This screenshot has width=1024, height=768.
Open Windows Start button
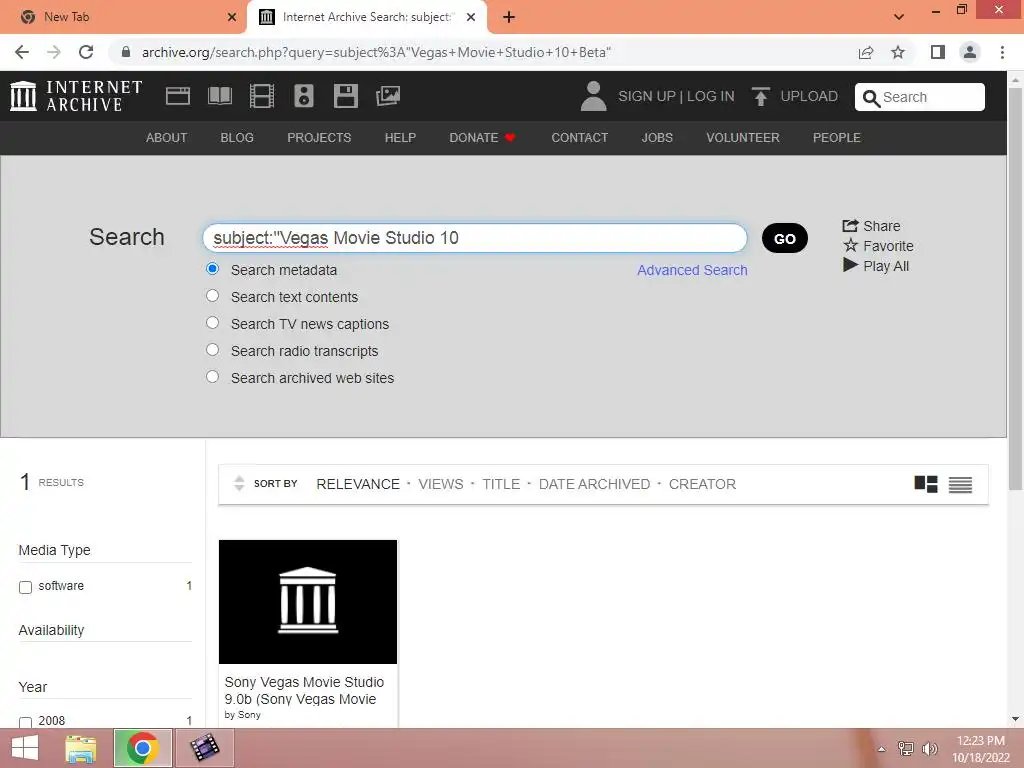point(25,748)
